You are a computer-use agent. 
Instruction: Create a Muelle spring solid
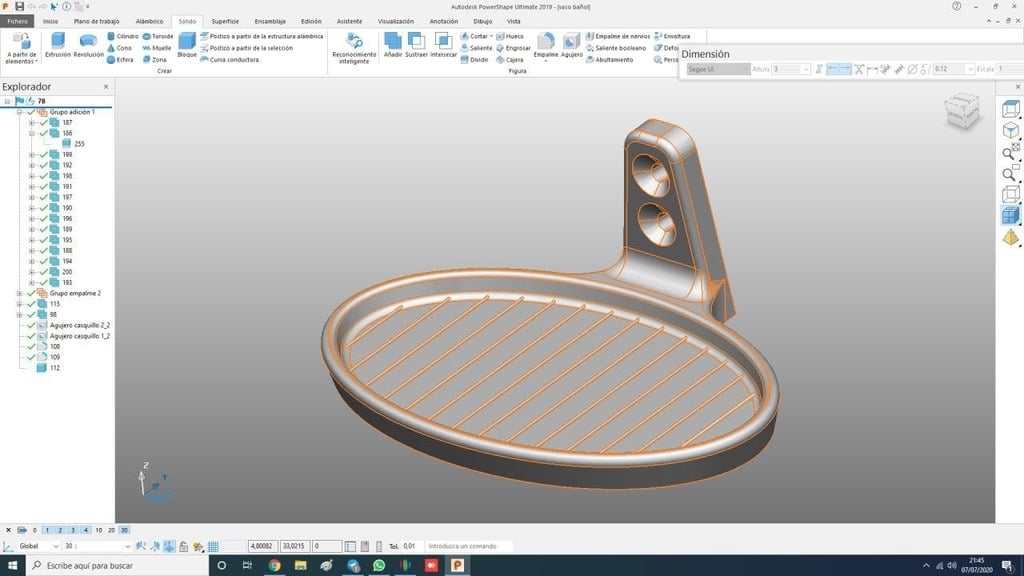pos(157,48)
